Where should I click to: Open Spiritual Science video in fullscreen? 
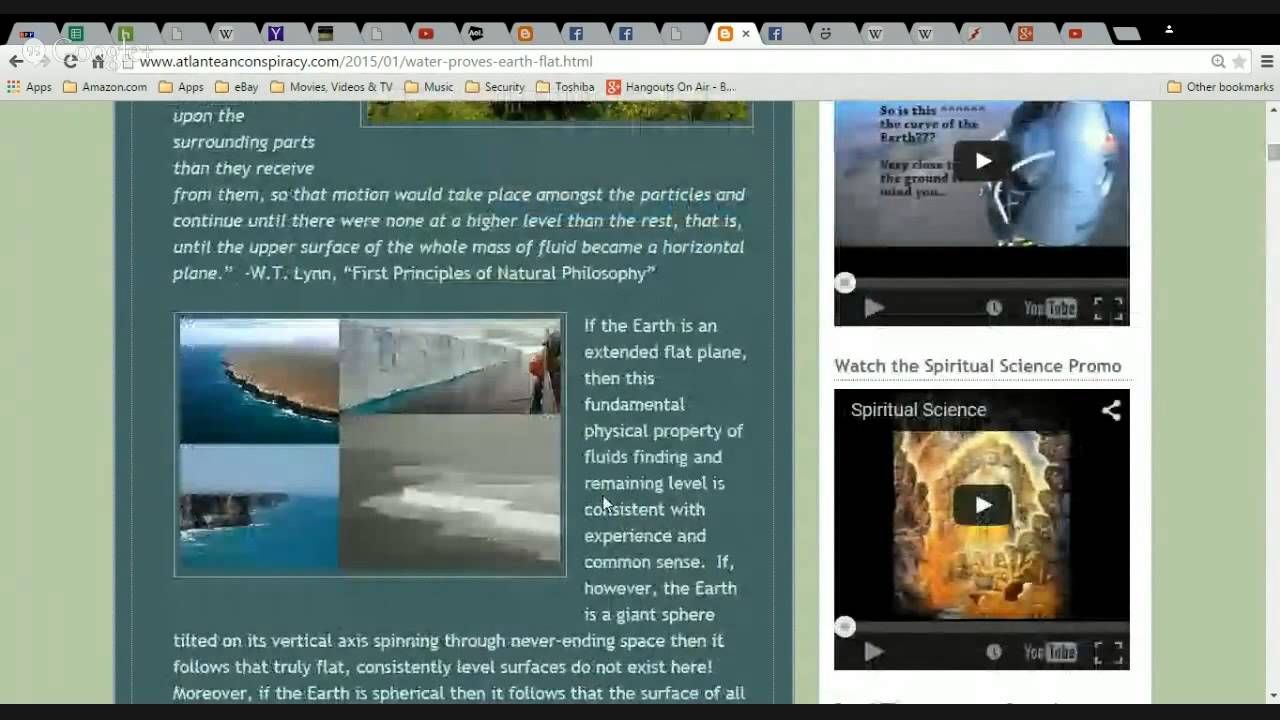(1107, 652)
